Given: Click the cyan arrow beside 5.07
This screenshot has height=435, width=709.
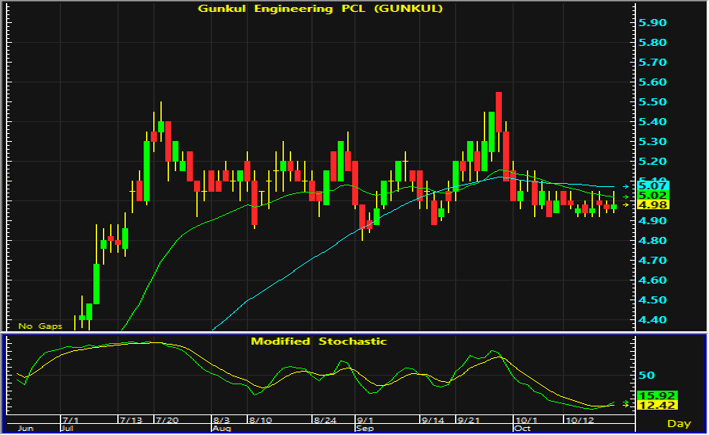Looking at the screenshot, I should point(626,186).
